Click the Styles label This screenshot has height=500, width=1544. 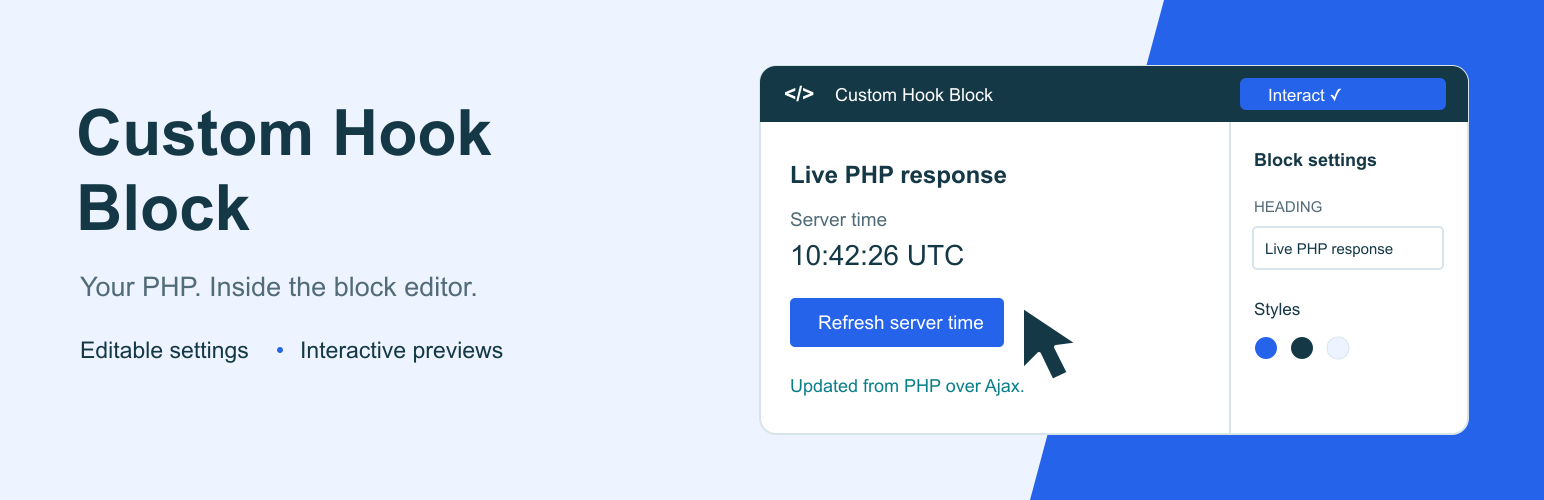point(1277,310)
